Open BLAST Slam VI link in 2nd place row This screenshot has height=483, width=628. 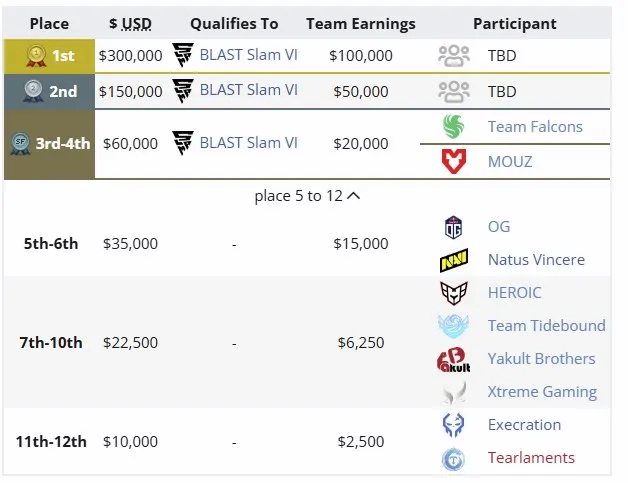[x=248, y=90]
